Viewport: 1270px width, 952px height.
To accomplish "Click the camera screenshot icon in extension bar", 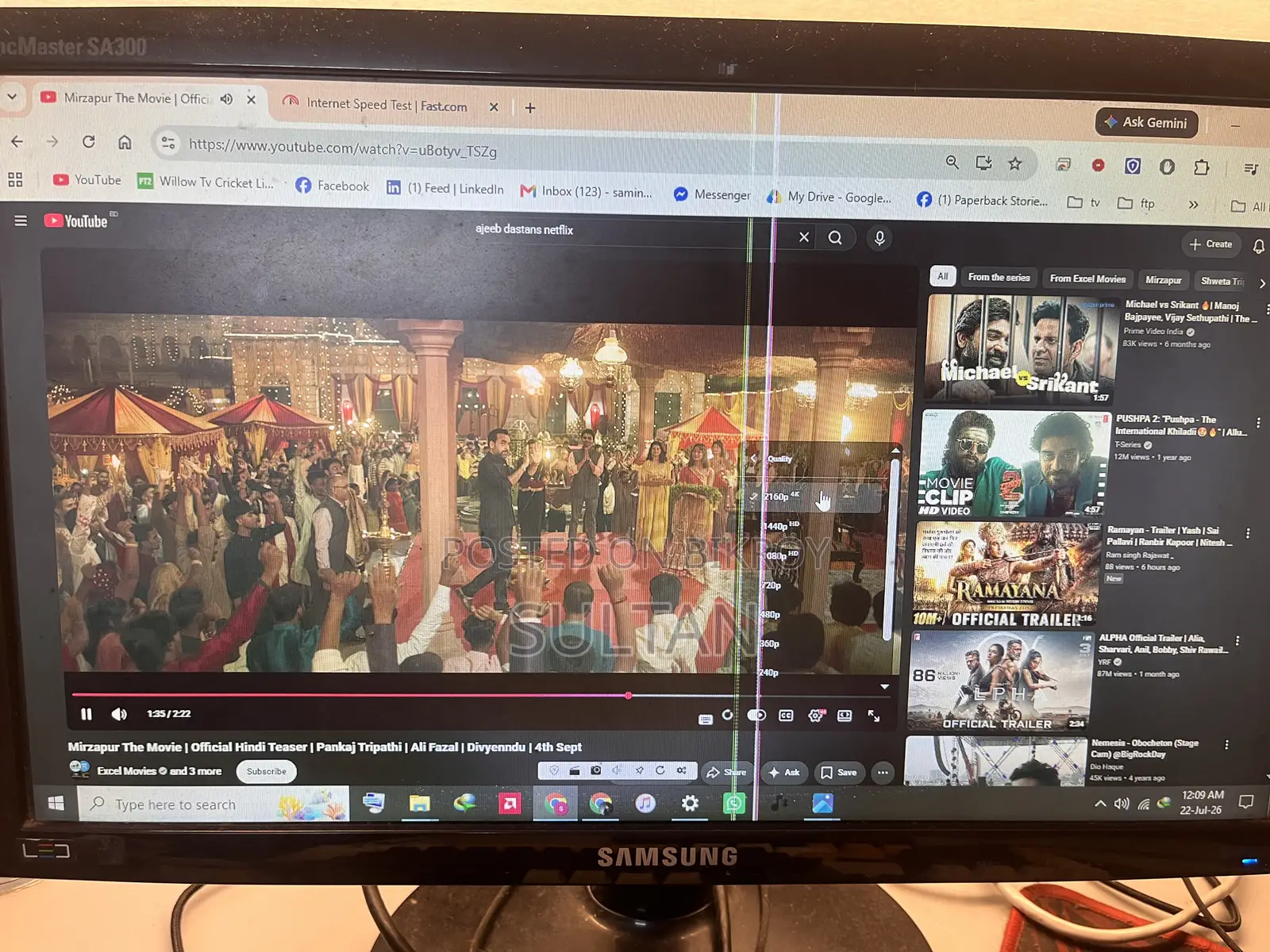I will point(595,770).
